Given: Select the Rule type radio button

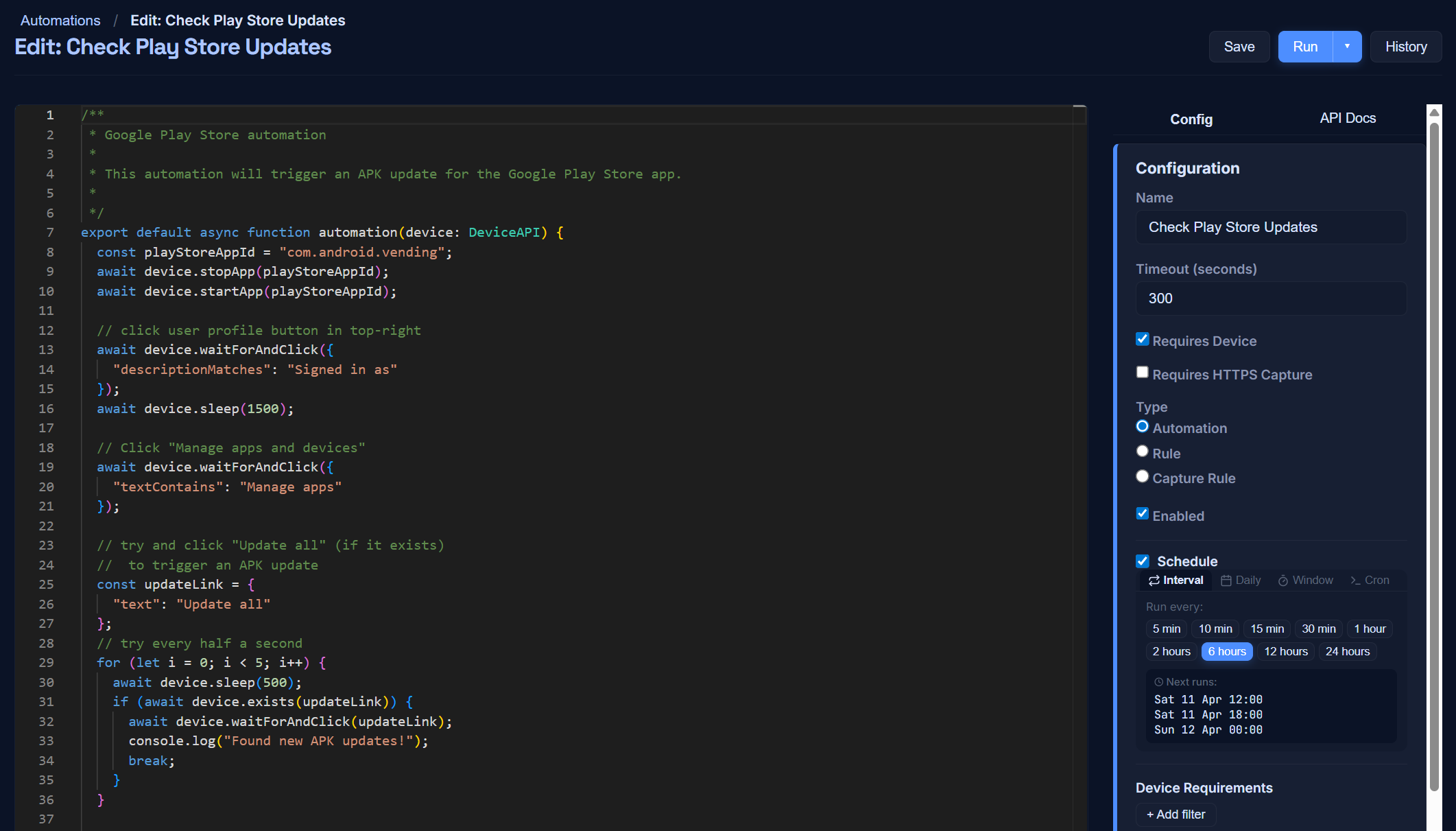Looking at the screenshot, I should point(1142,452).
